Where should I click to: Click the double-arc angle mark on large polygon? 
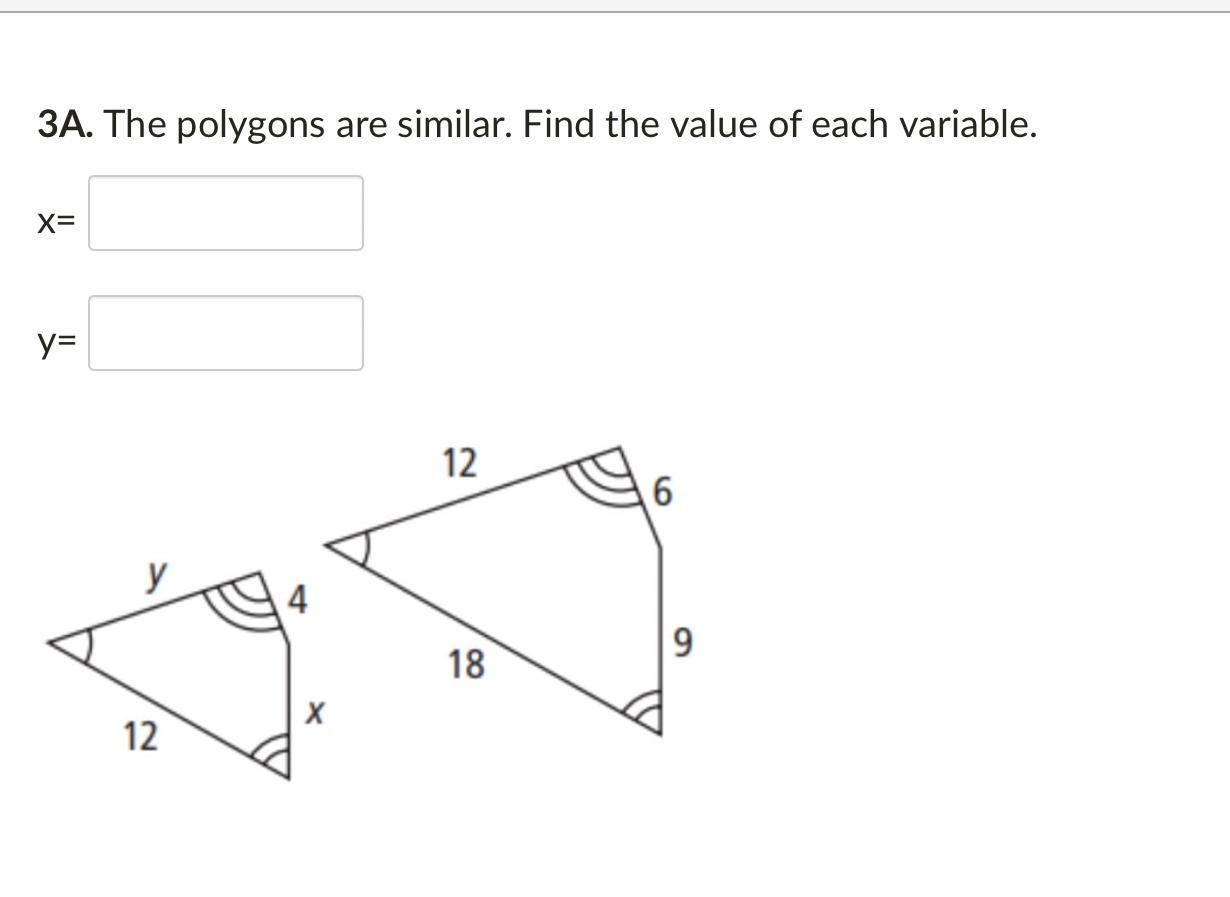click(643, 709)
